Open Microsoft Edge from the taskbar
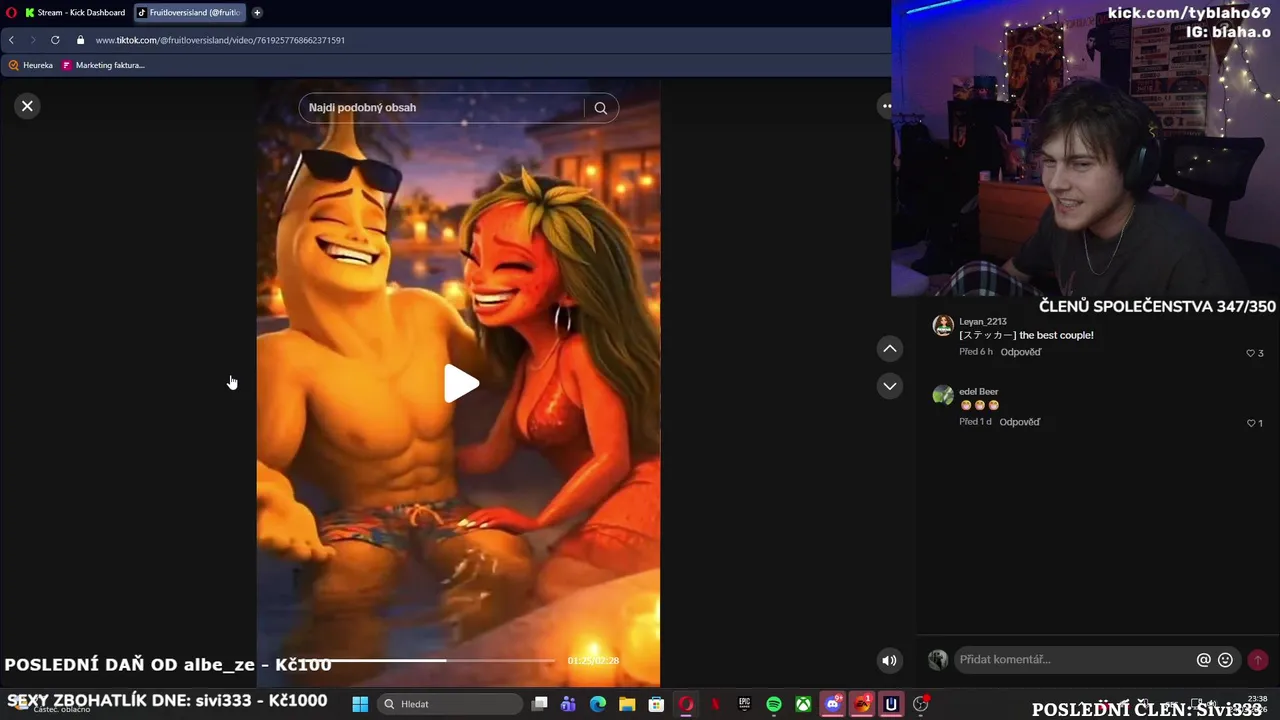Screen dimensions: 1280x720 point(598,704)
